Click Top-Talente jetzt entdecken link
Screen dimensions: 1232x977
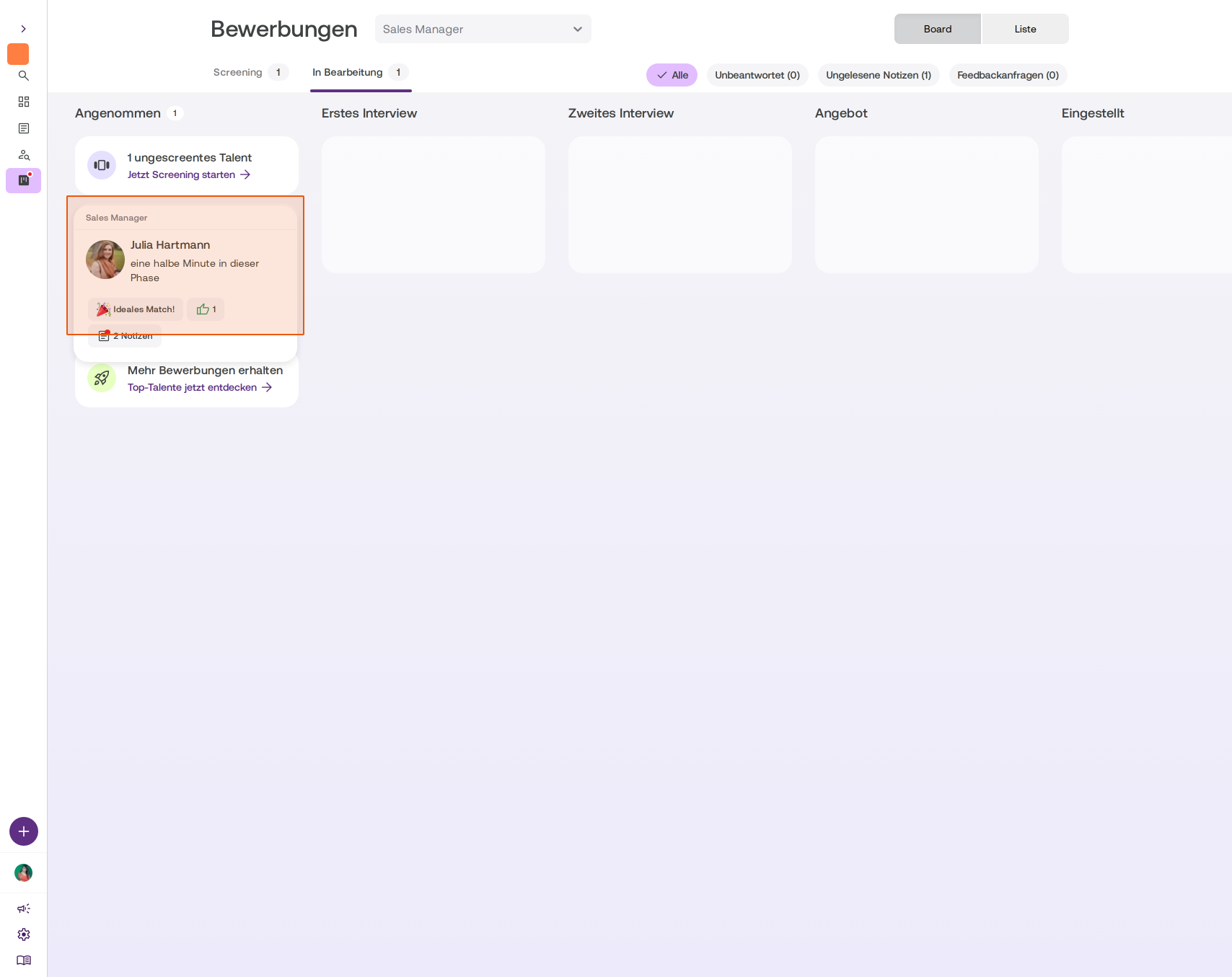200,387
